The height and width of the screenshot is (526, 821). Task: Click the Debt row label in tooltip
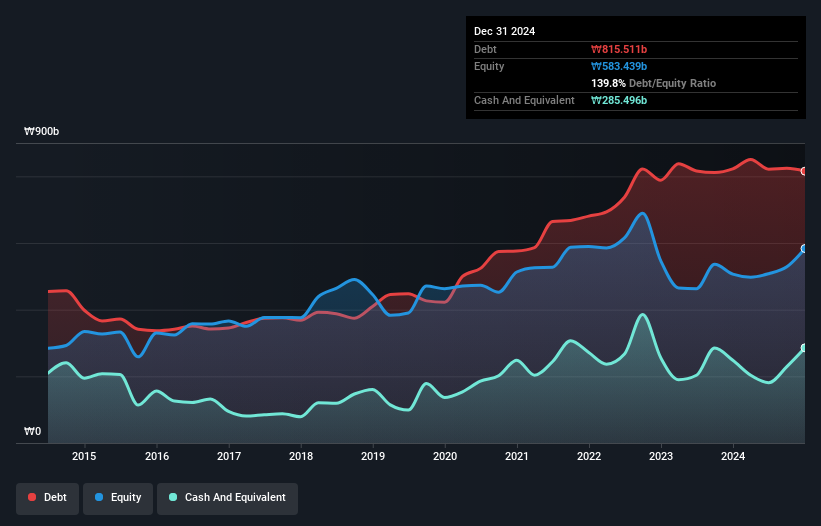[x=485, y=49]
